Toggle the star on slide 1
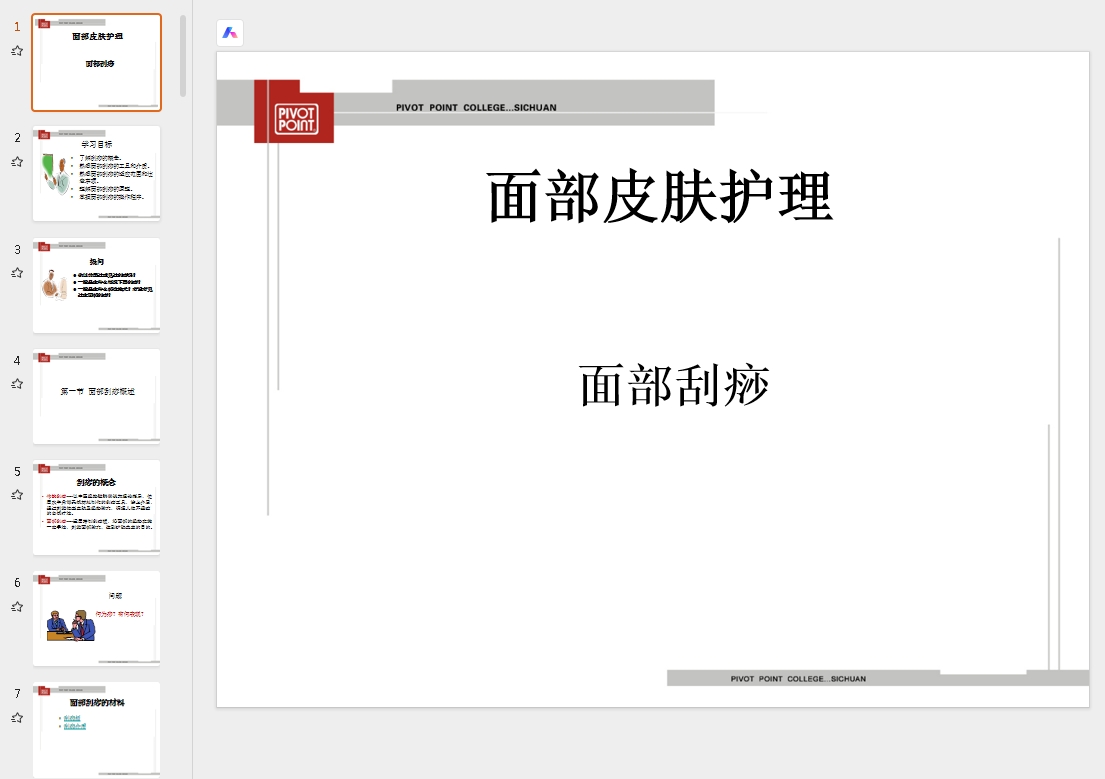The image size is (1105, 779). click(x=17, y=50)
